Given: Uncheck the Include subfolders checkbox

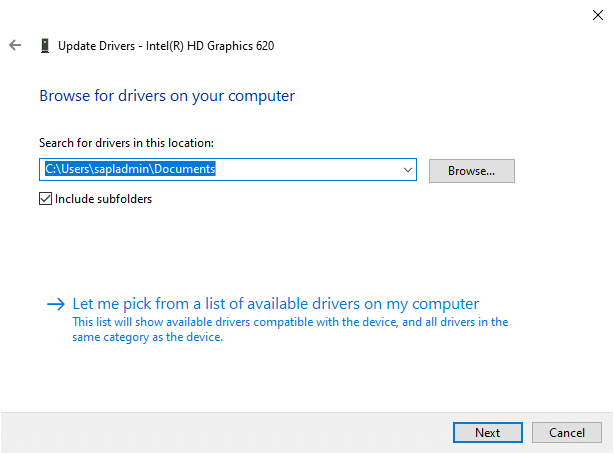Looking at the screenshot, I should tap(46, 199).
